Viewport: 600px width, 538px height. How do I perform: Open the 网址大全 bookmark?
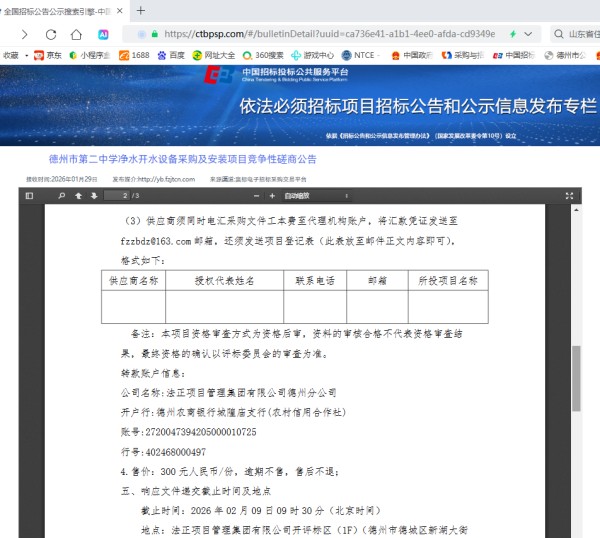pyautogui.click(x=214, y=55)
